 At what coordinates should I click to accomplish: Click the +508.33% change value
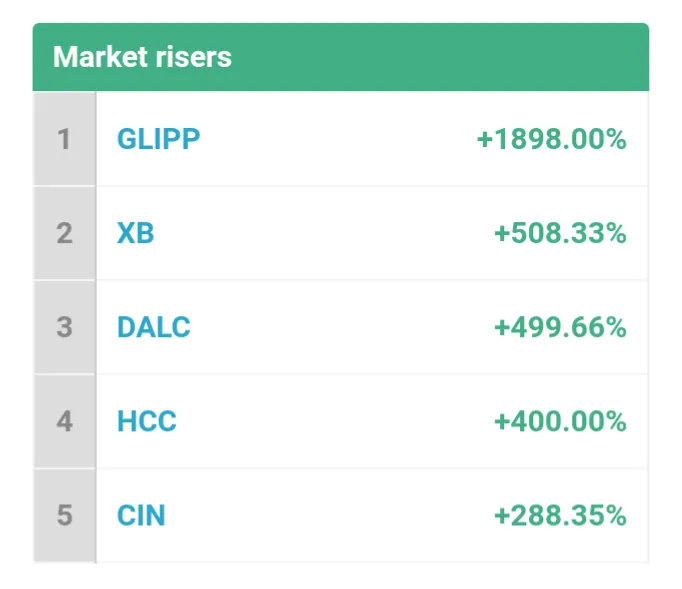click(560, 233)
